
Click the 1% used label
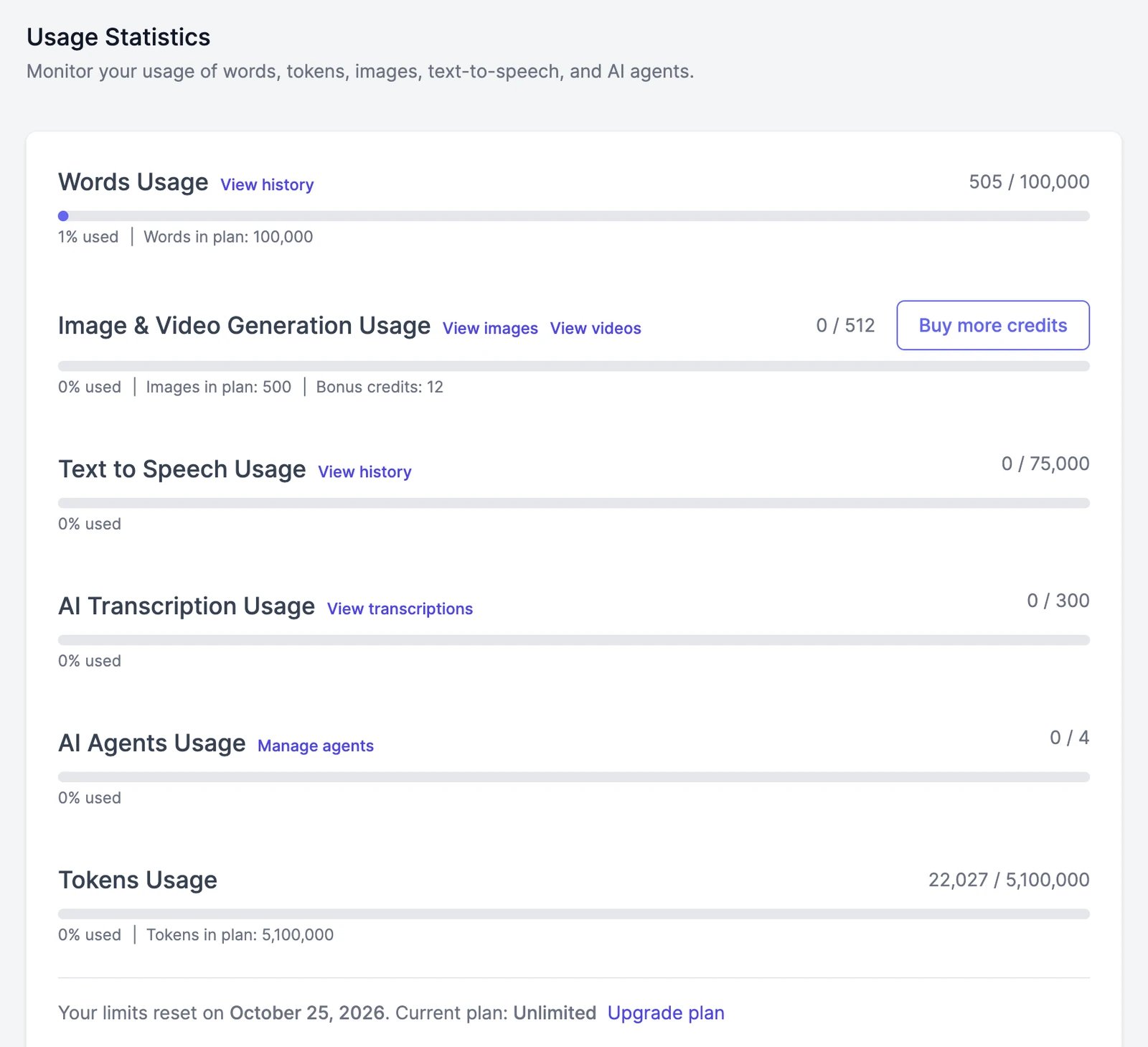[88, 237]
